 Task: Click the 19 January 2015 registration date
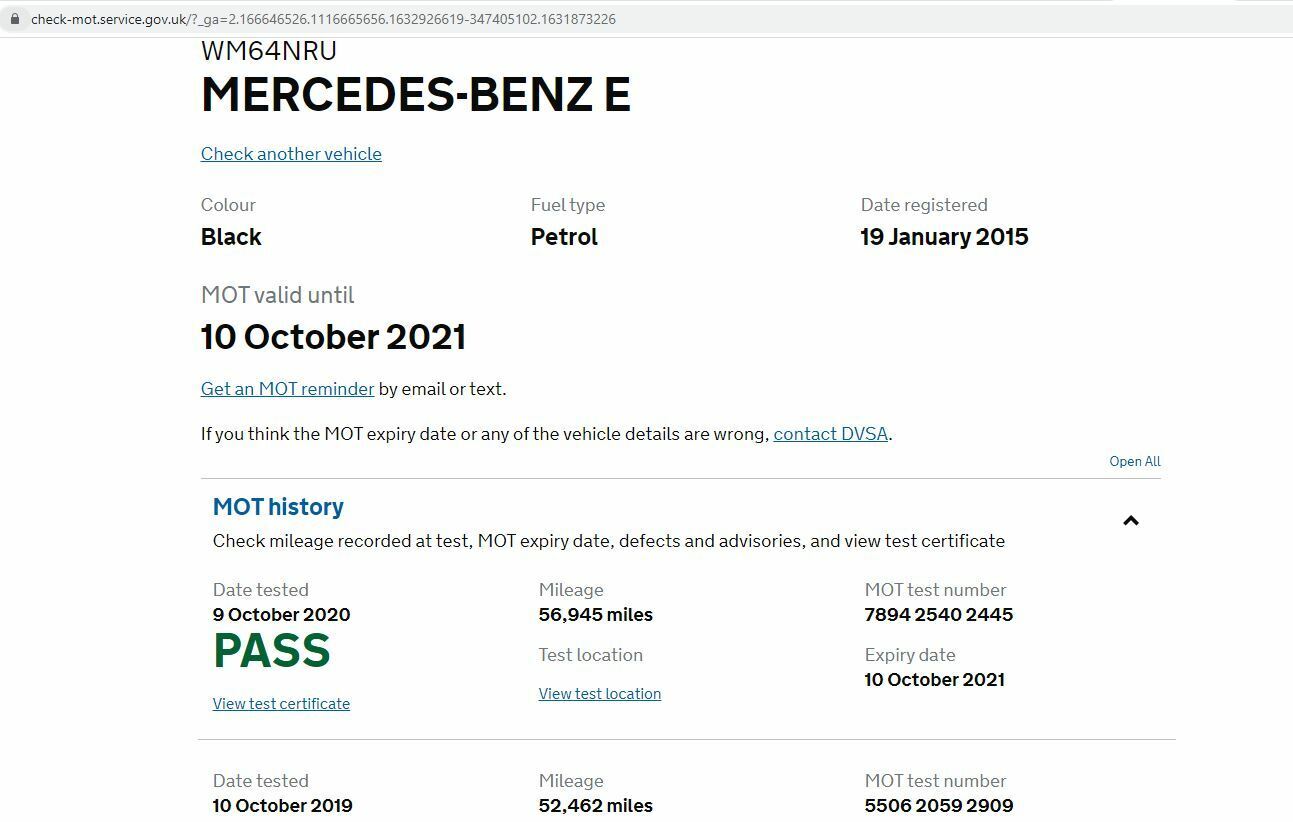(x=944, y=237)
